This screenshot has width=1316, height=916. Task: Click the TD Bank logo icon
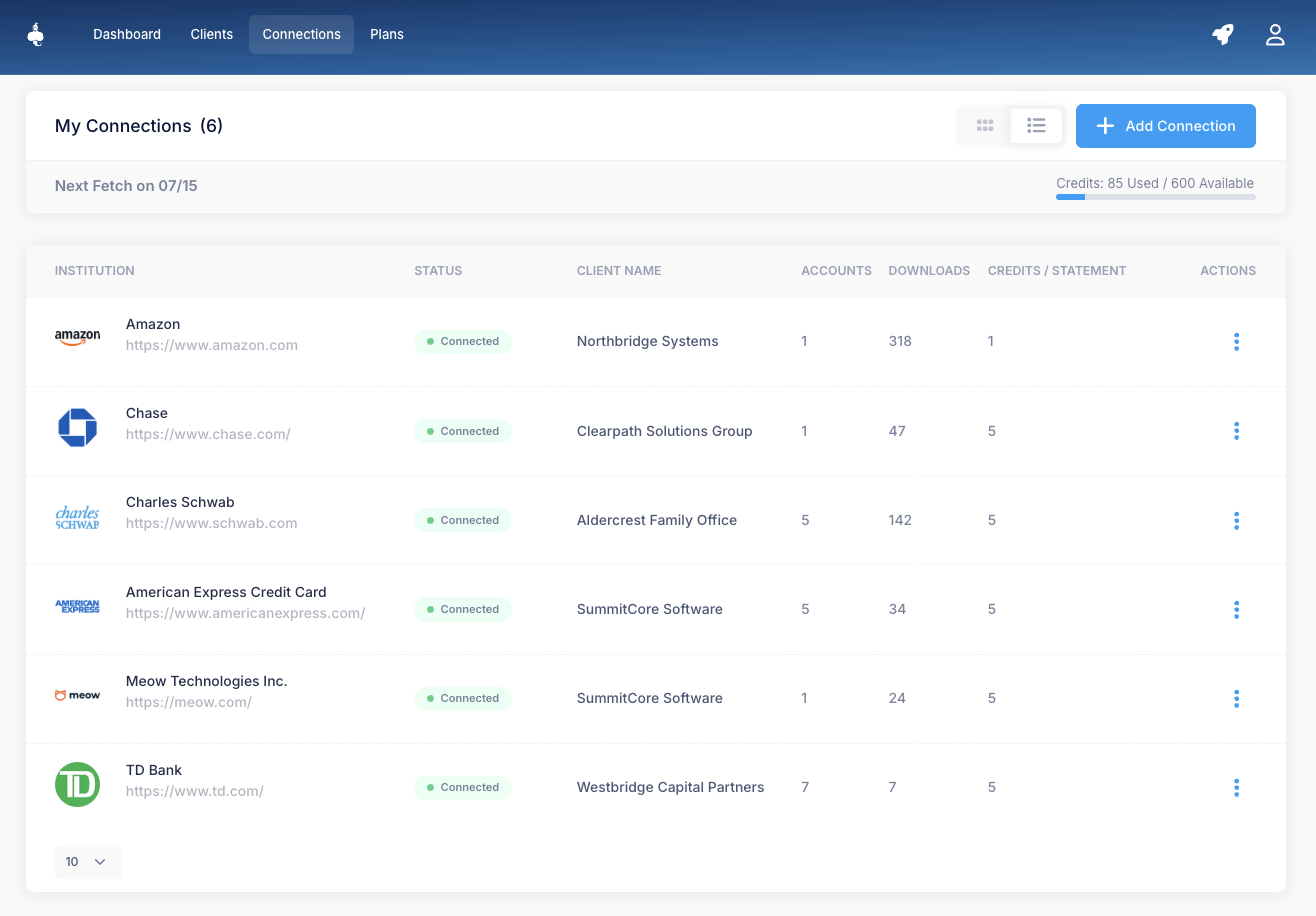click(77, 784)
